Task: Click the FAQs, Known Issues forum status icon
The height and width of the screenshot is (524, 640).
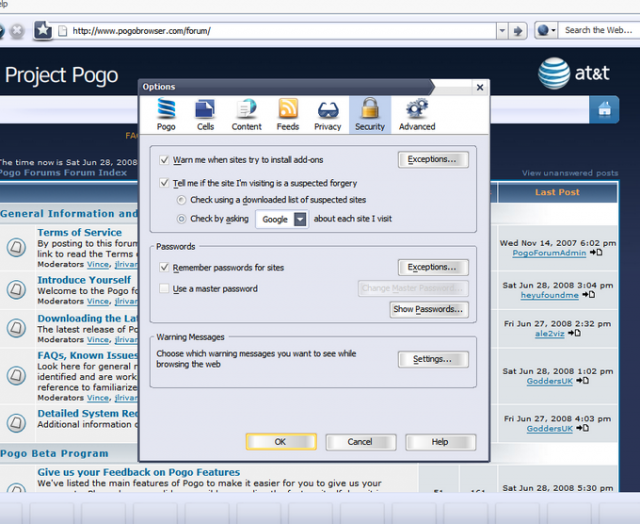Action: [16, 375]
